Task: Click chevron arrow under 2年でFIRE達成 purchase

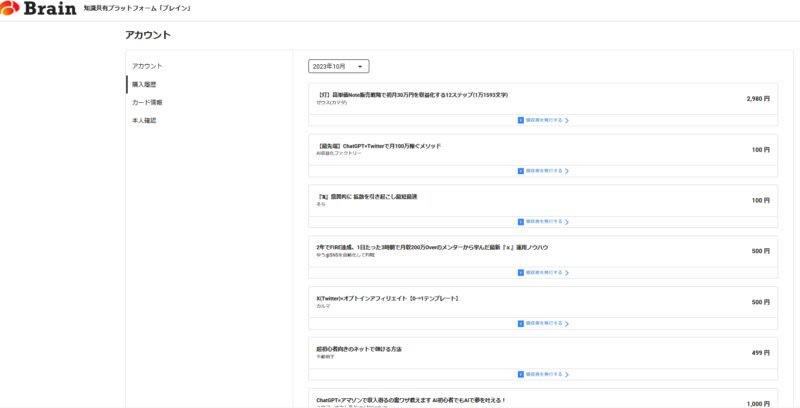Action: pyautogui.click(x=567, y=273)
